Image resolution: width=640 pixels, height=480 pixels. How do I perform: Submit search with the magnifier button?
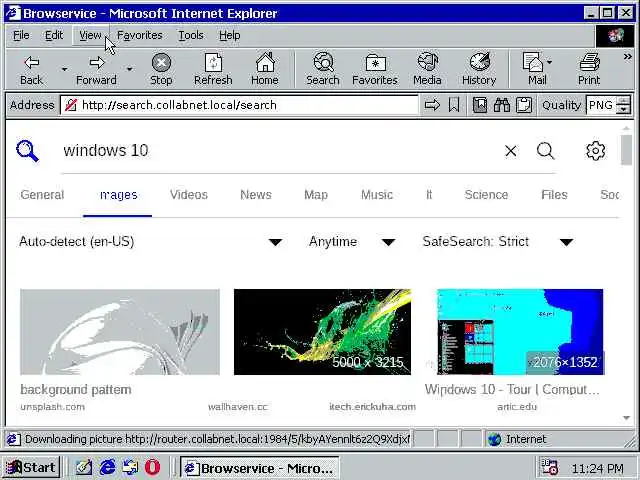545,151
